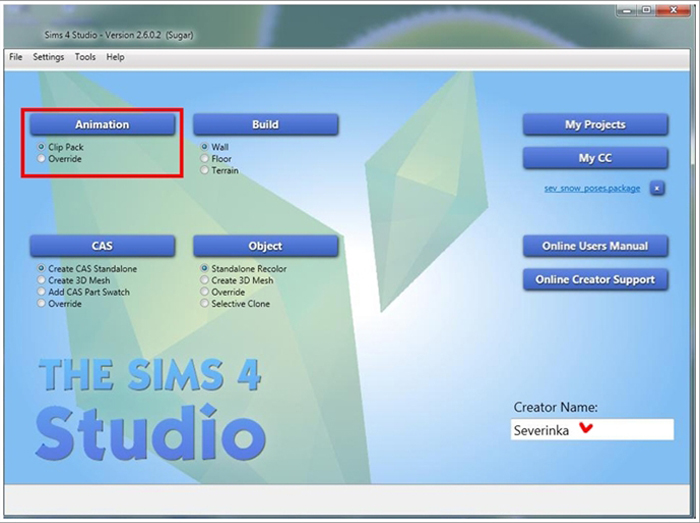This screenshot has width=700, height=523.
Task: Open the File menu
Action: click(x=16, y=57)
